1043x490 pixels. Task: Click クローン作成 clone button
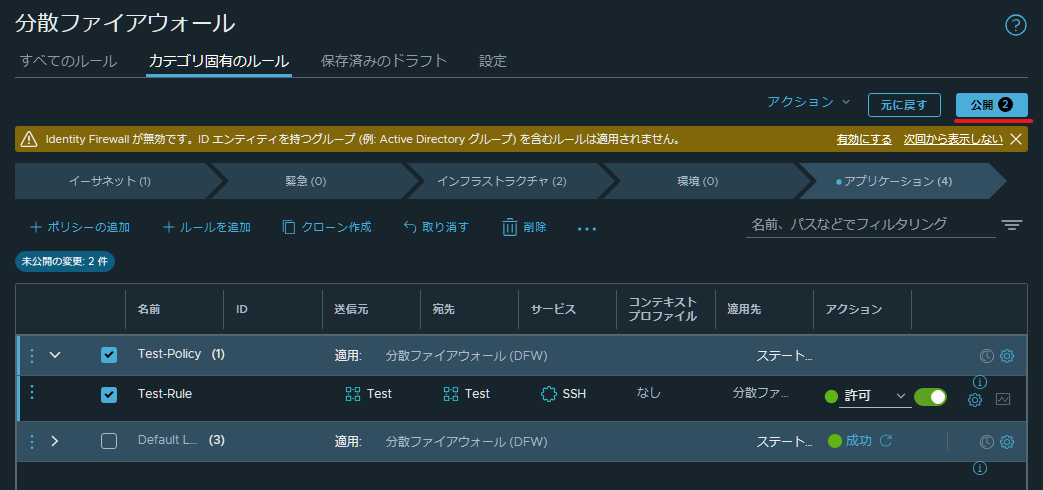click(327, 227)
